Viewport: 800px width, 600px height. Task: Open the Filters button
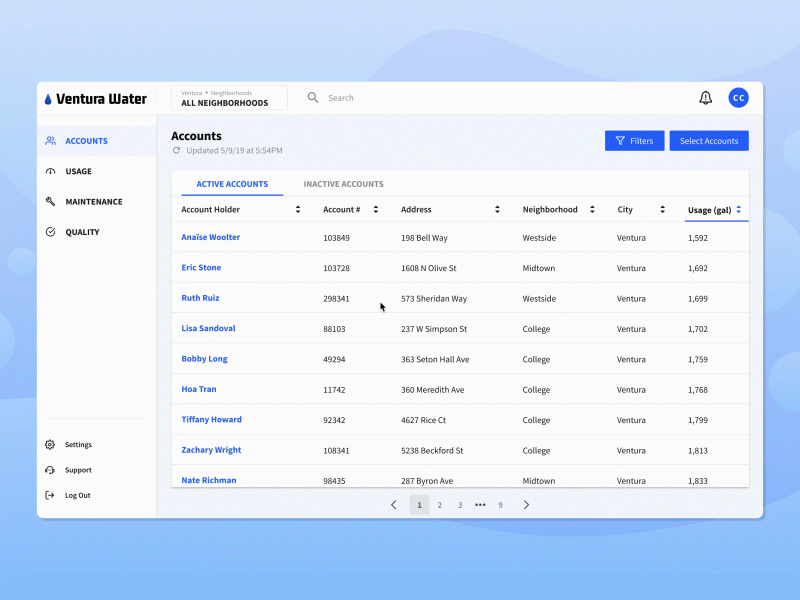click(x=634, y=140)
